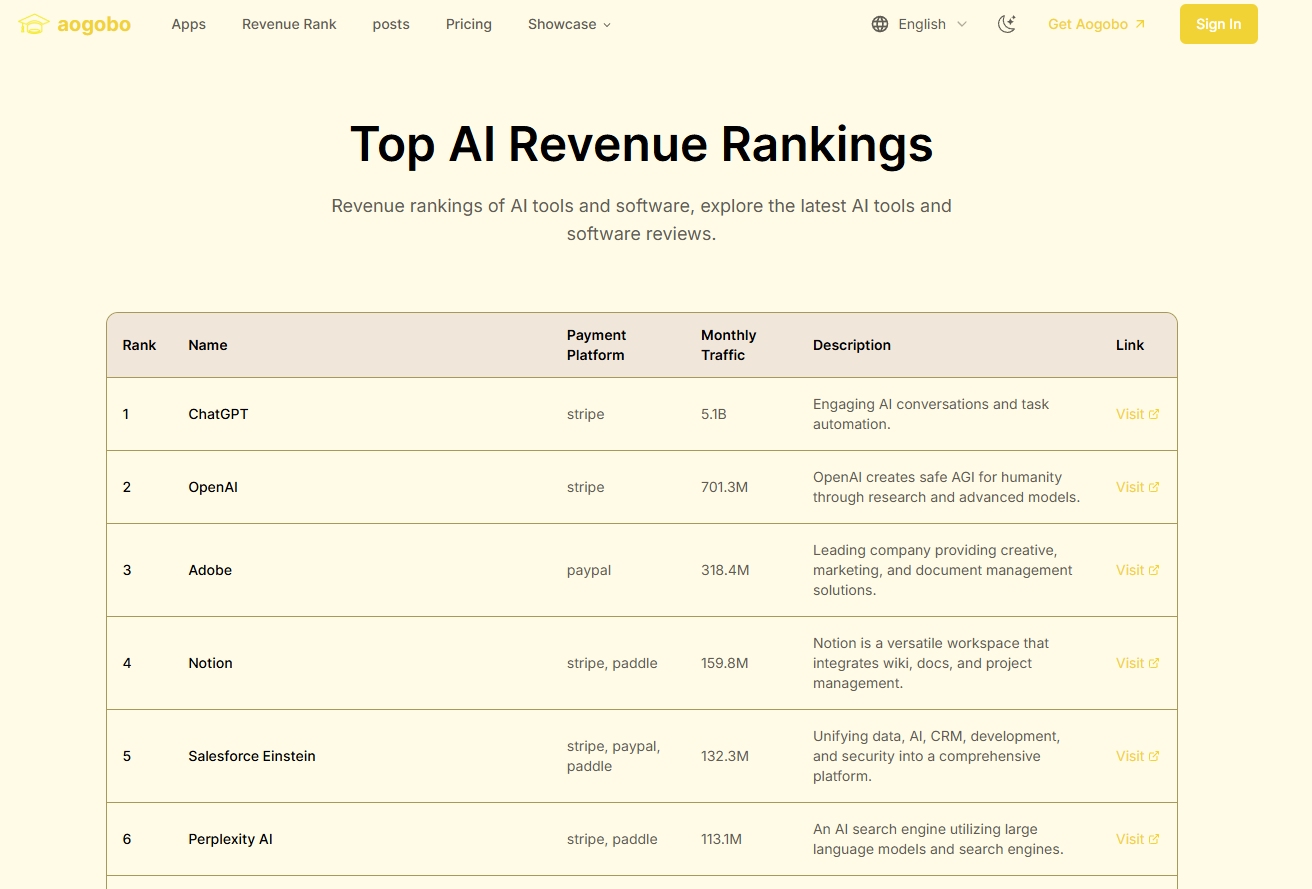Click the paypal payment platform cell
The image size is (1312, 889).
(x=589, y=570)
